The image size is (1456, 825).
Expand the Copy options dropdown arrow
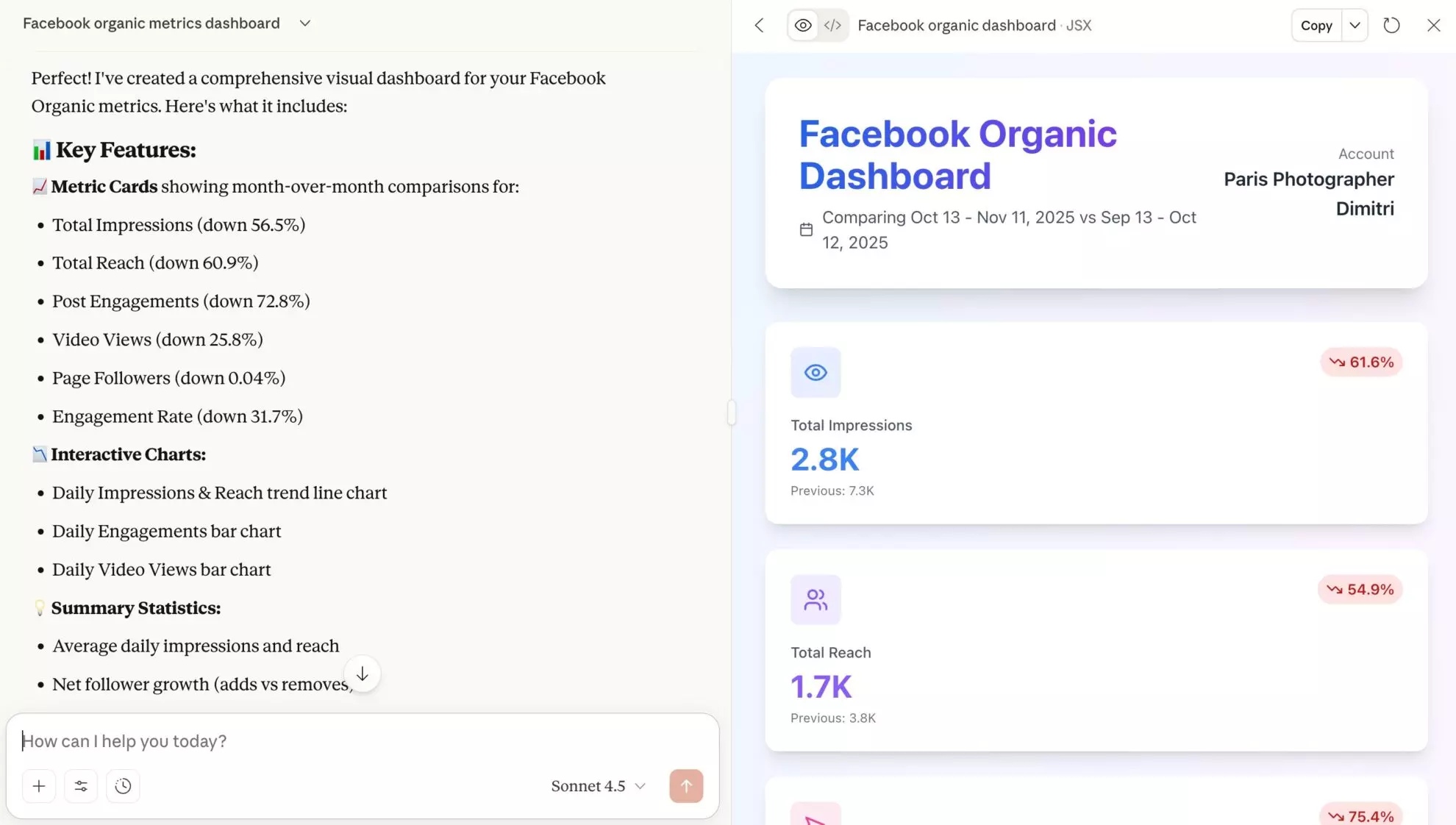[x=1355, y=26]
